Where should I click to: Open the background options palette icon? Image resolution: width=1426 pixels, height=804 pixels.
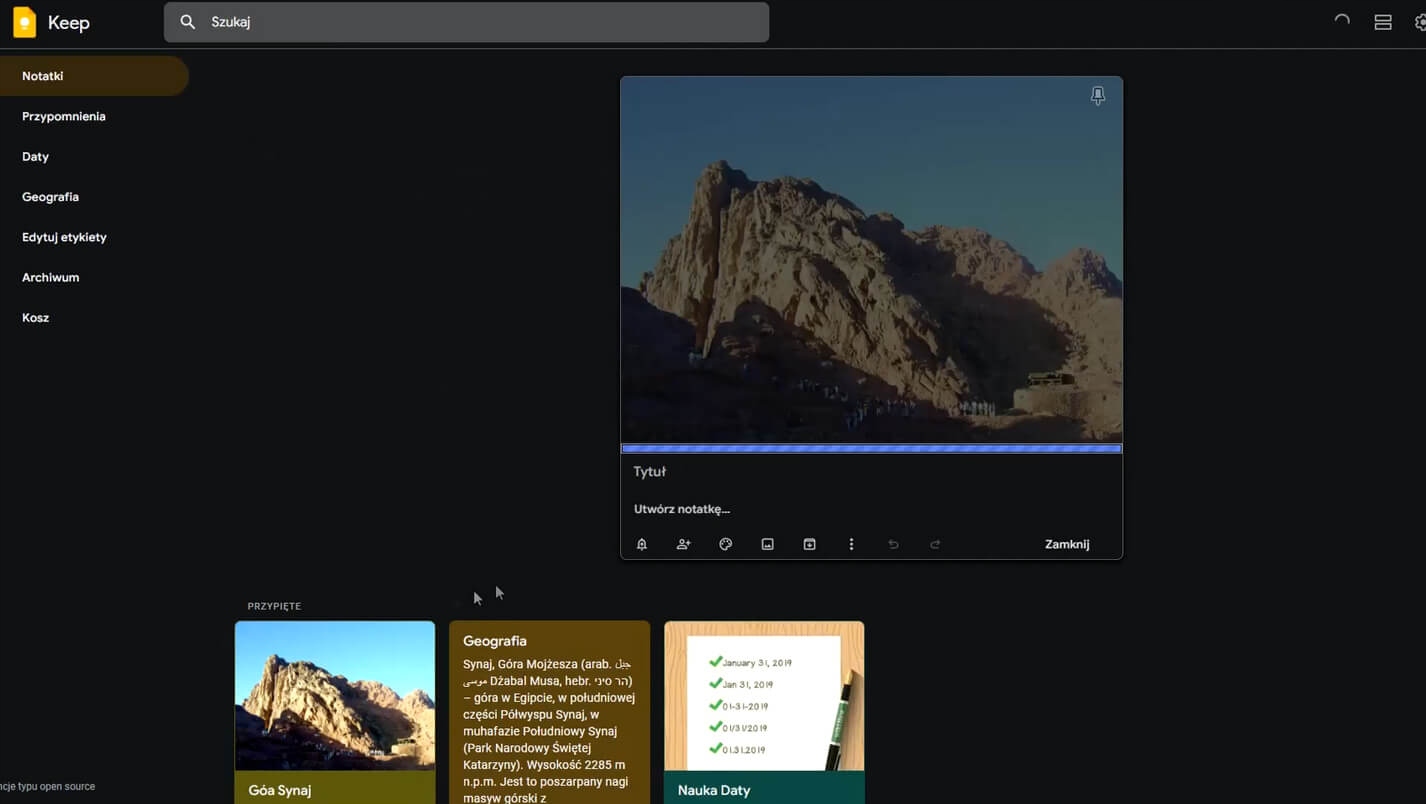(726, 544)
